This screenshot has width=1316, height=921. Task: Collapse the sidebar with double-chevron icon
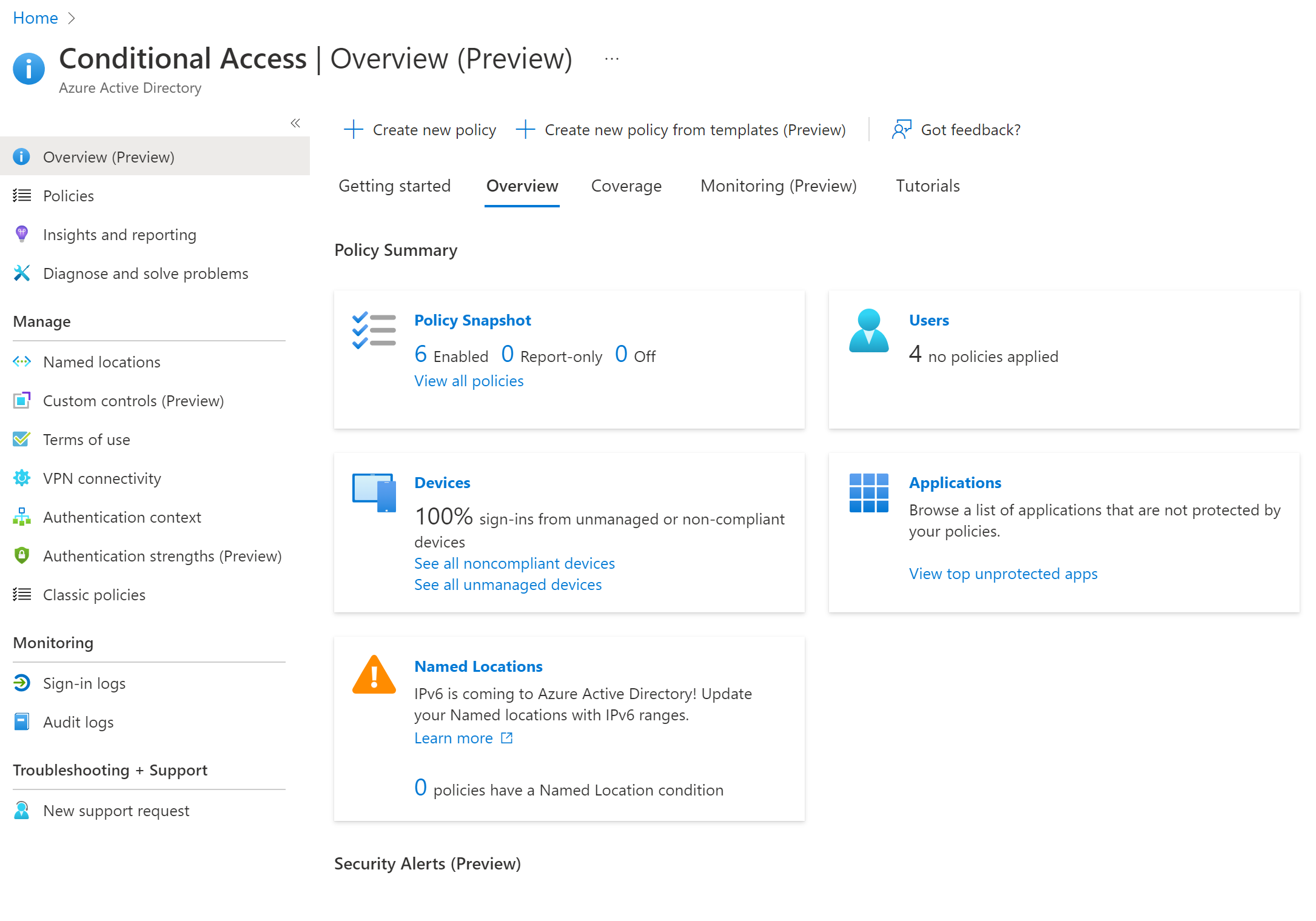295,123
